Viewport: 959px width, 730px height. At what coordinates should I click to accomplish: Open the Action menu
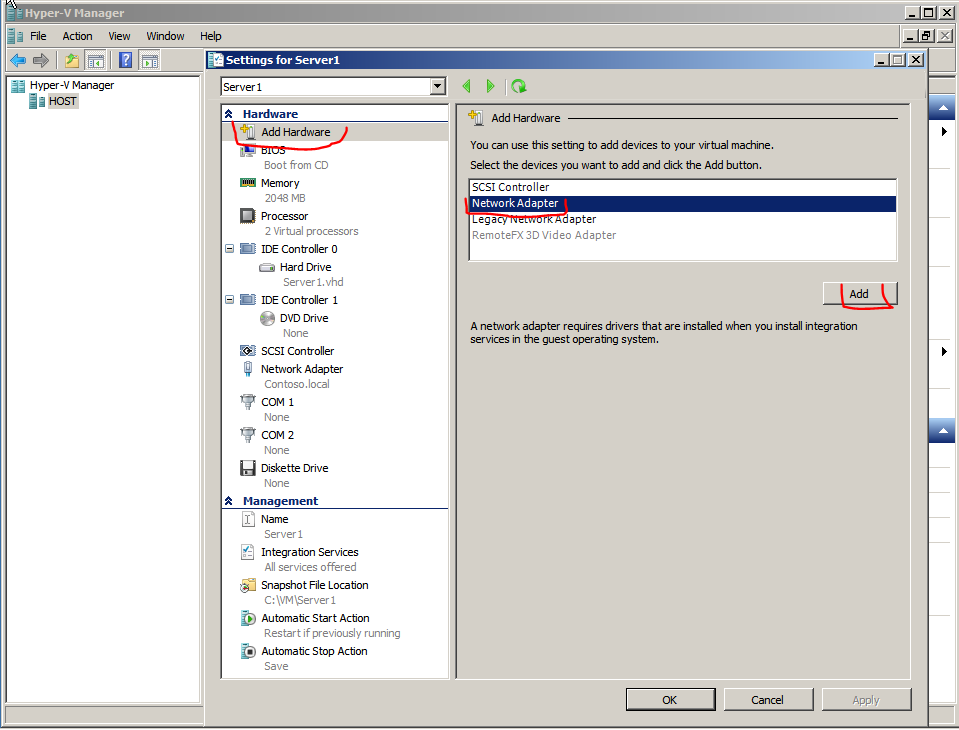click(77, 36)
